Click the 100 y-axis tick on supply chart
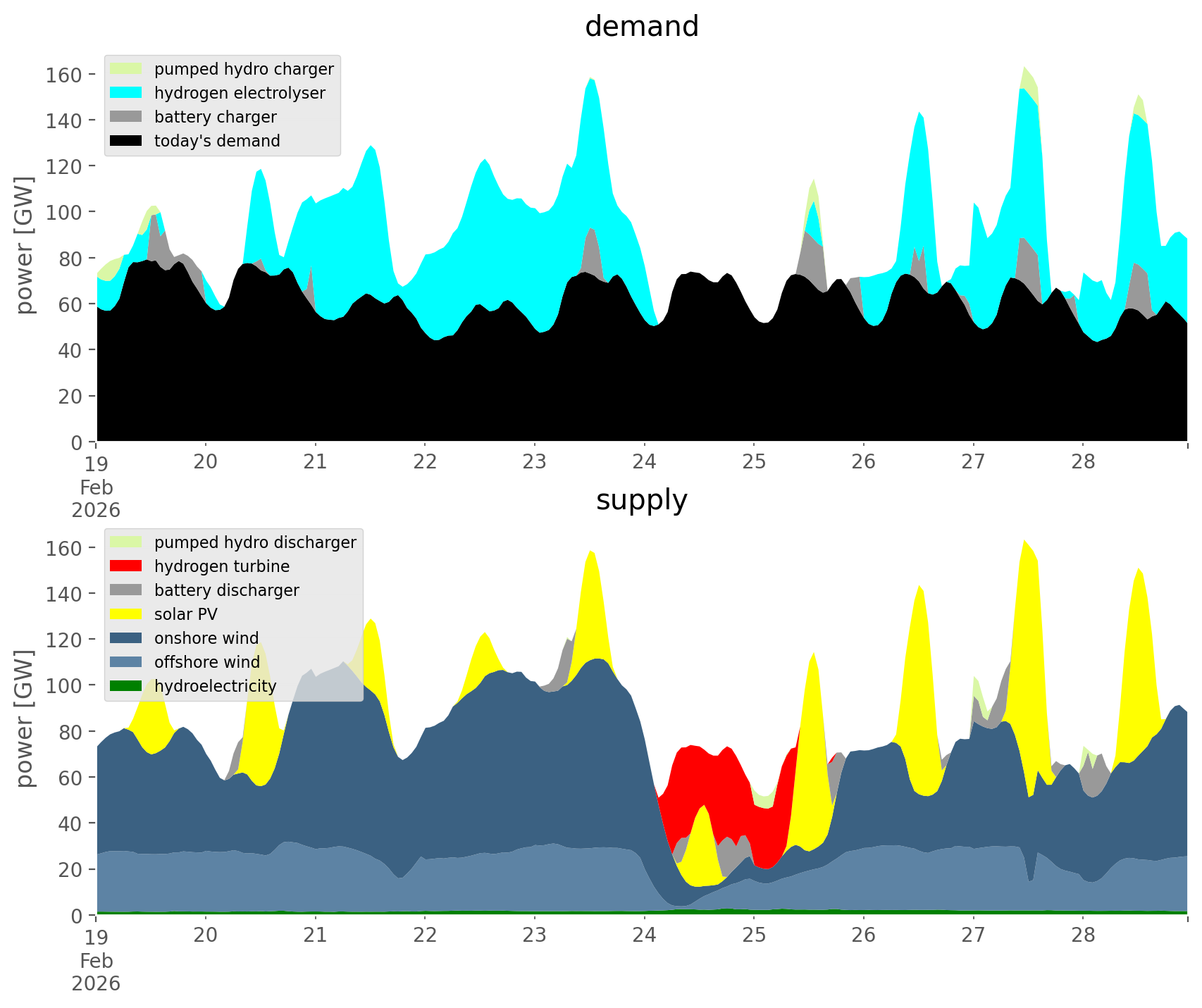This screenshot has width=1202, height=1008. pos(64,686)
